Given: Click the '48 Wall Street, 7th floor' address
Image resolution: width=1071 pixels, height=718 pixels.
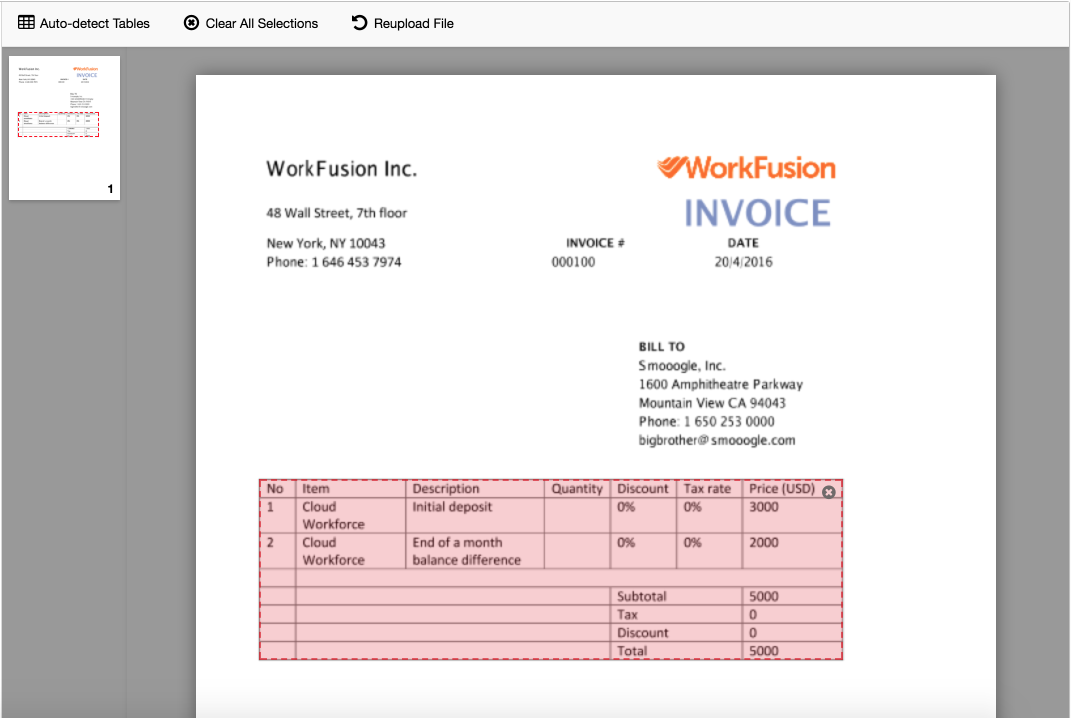Looking at the screenshot, I should 337,212.
